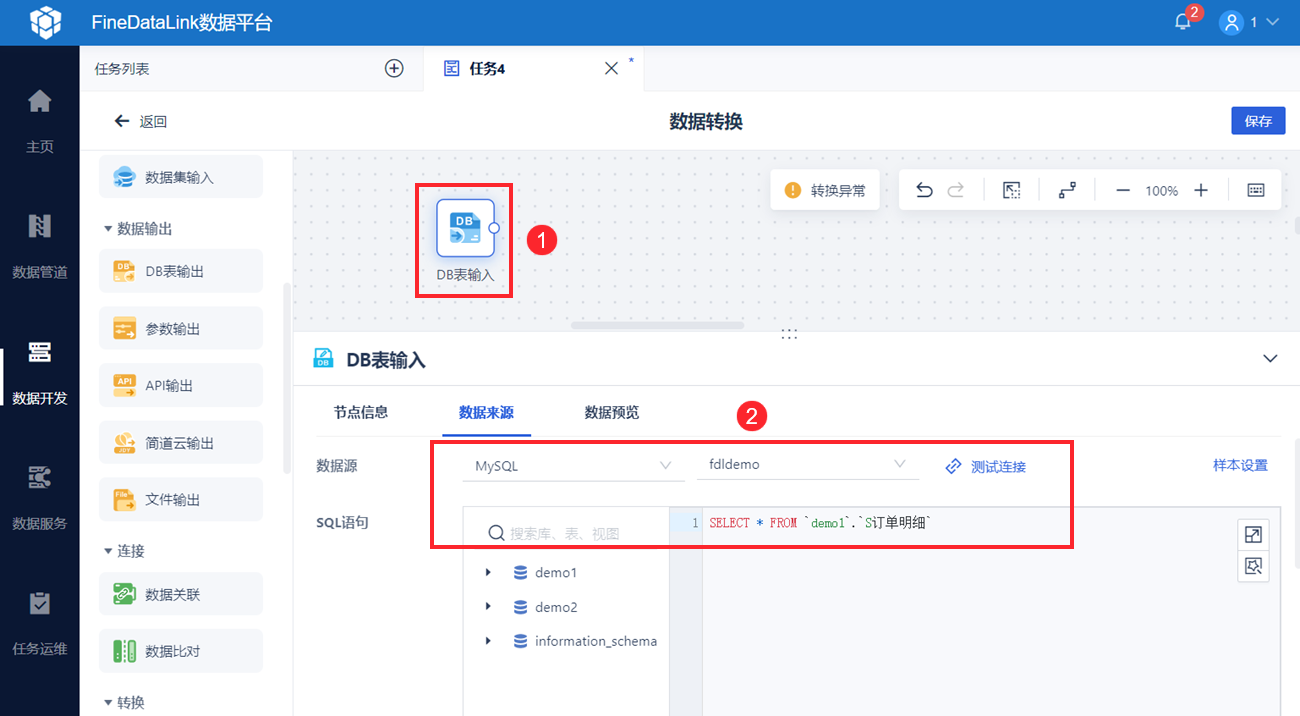This screenshot has width=1300, height=716.
Task: Click the panel resize drag handle
Action: [x=789, y=334]
